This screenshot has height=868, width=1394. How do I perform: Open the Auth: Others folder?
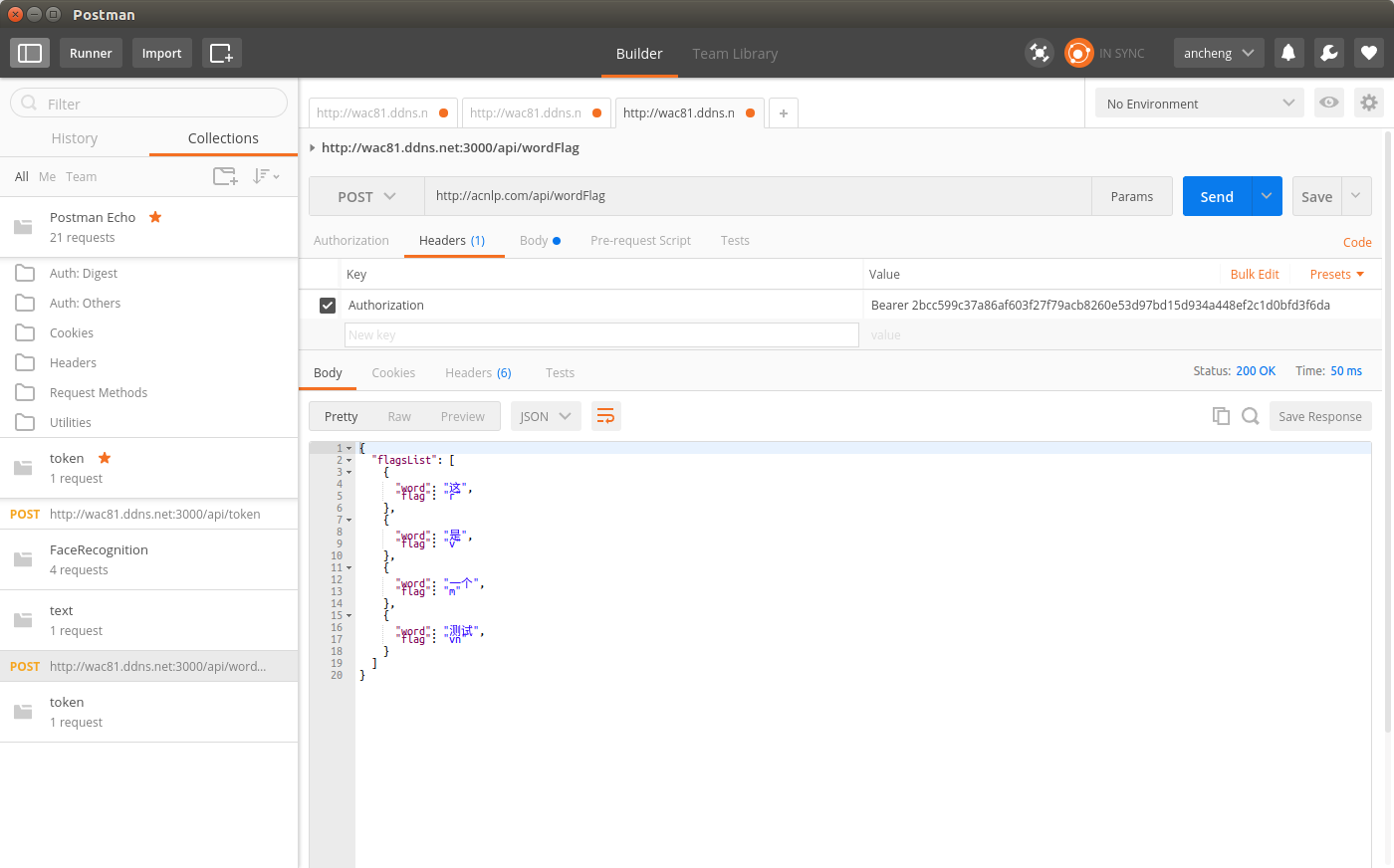point(85,303)
